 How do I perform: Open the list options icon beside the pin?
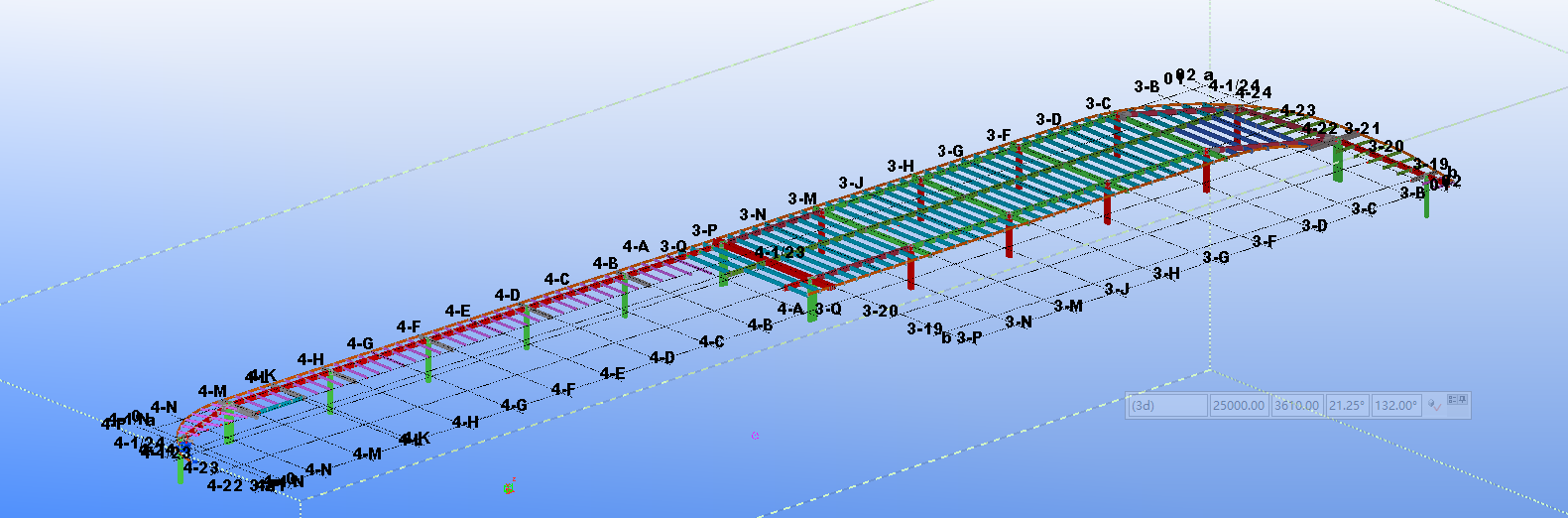pyautogui.click(x=1452, y=399)
